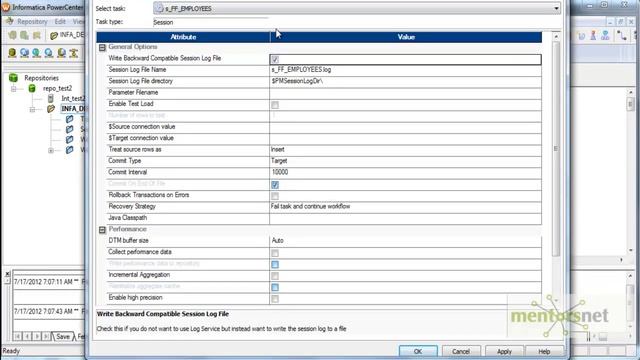Click the green Repositories root icon

[13, 78]
